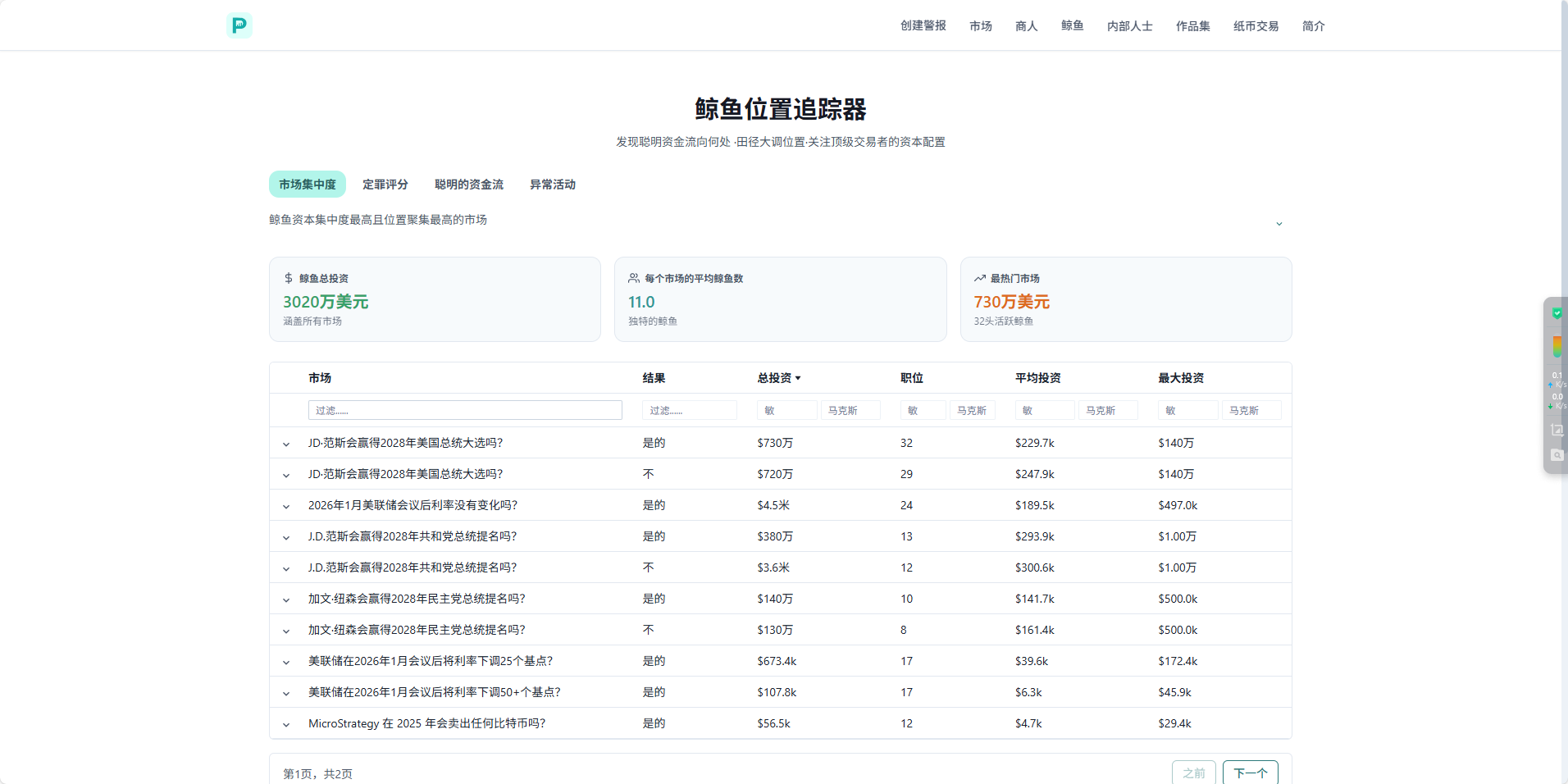Click the green shield icon in the side widget

(x=1557, y=313)
